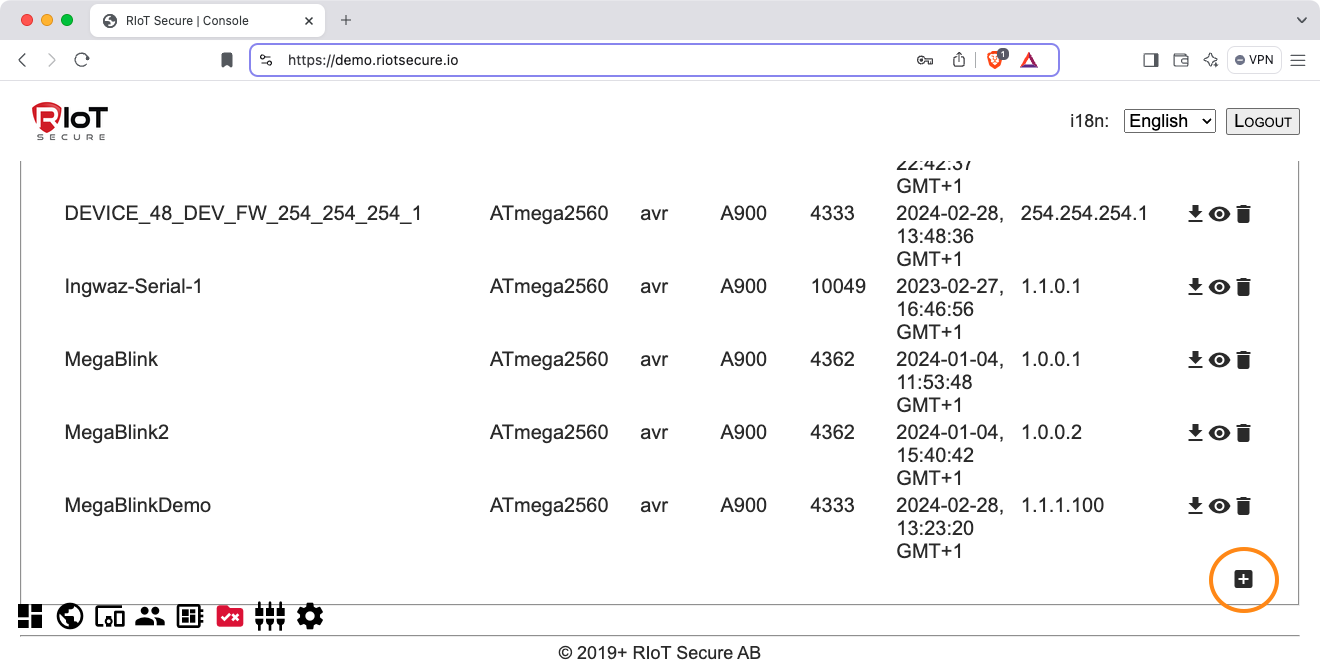The image size is (1320, 664).
Task: Download the MegaBlink firmware
Action: pos(1194,359)
